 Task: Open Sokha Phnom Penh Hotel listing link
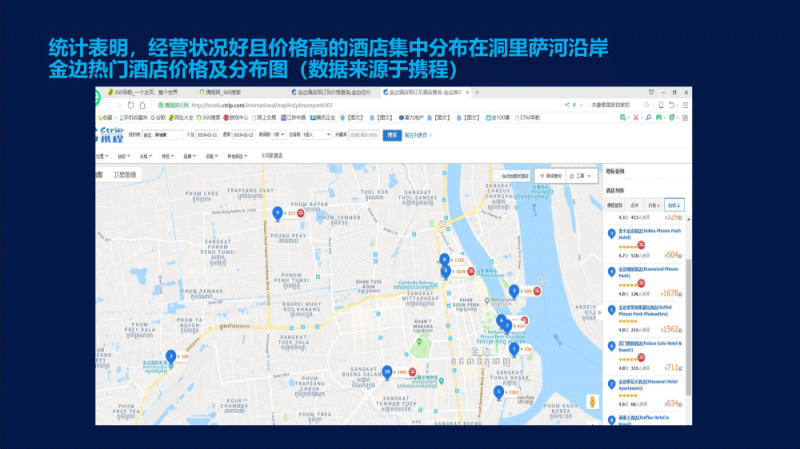click(649, 234)
